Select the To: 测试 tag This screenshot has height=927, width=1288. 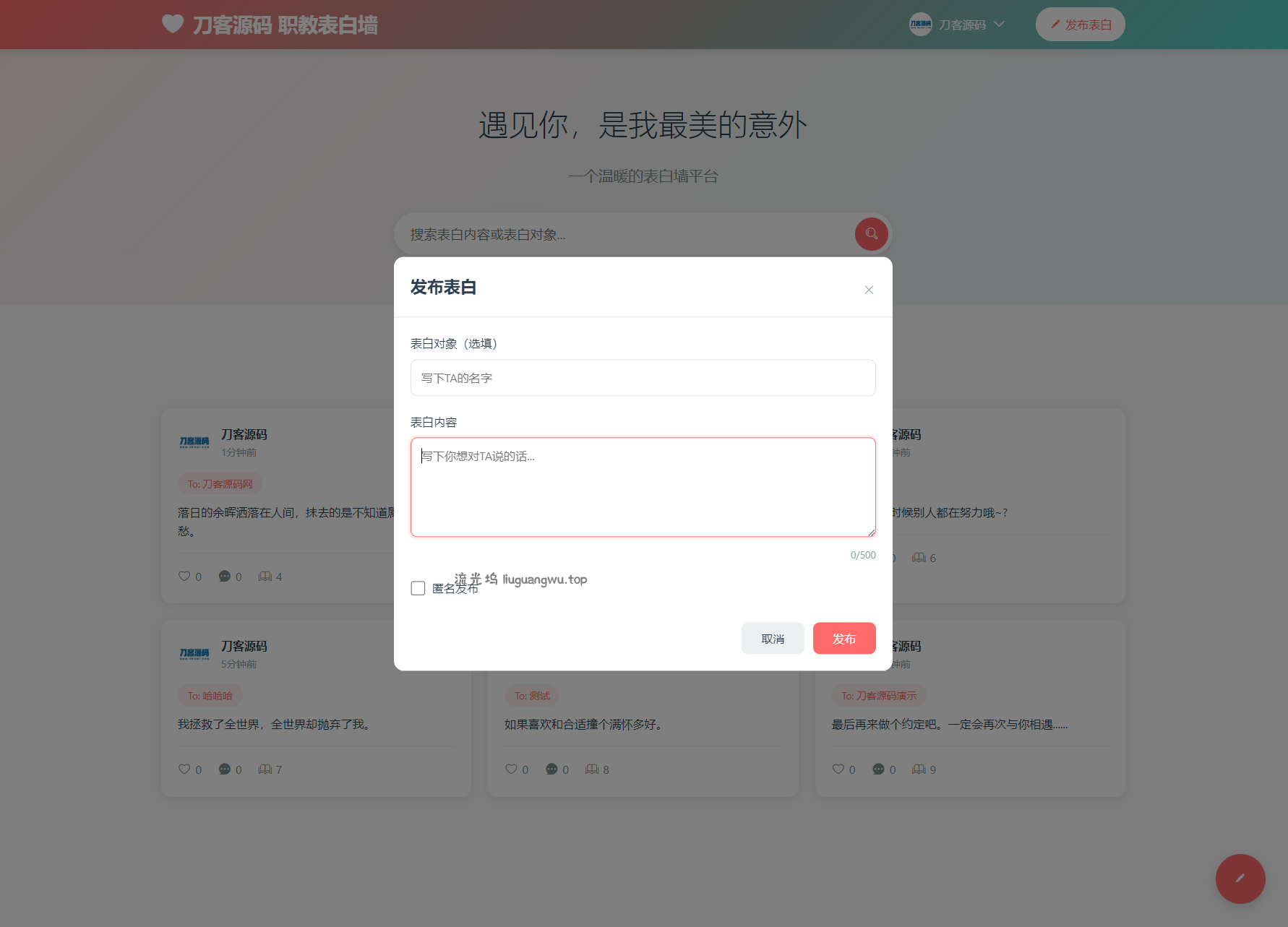(x=532, y=696)
